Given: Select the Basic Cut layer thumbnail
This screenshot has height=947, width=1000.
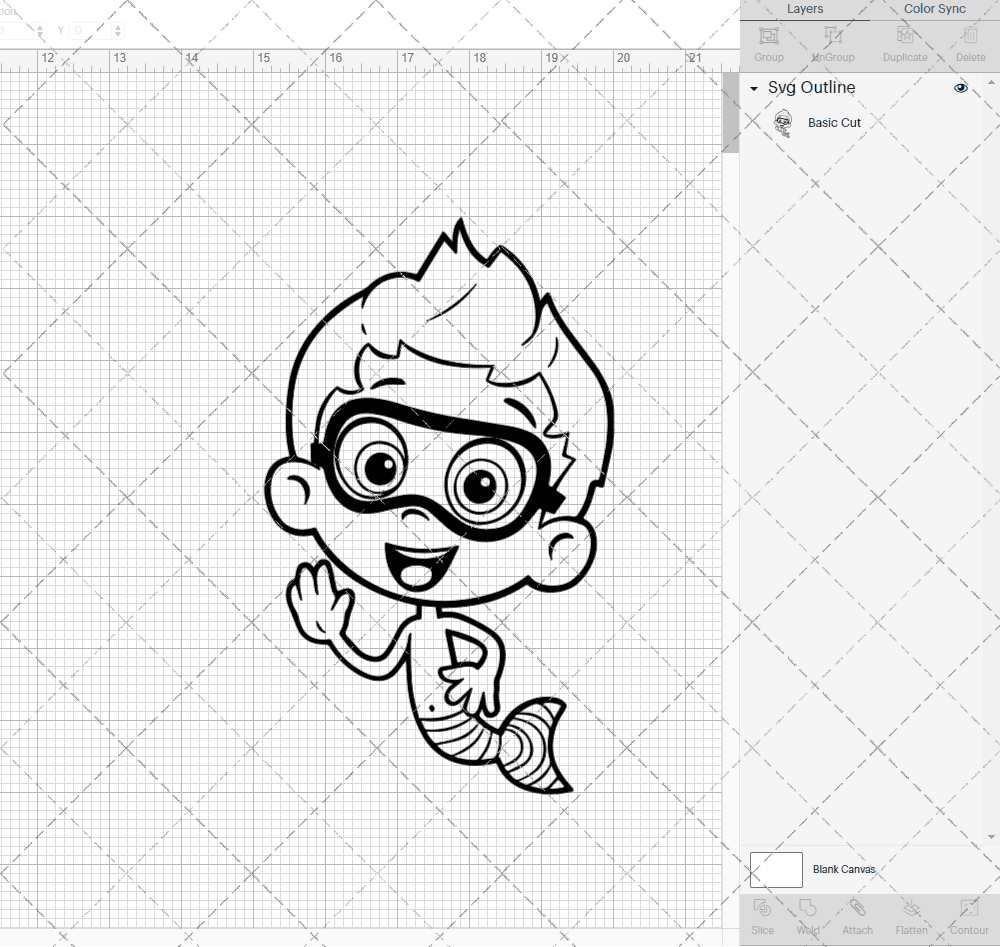Looking at the screenshot, I should pos(783,122).
